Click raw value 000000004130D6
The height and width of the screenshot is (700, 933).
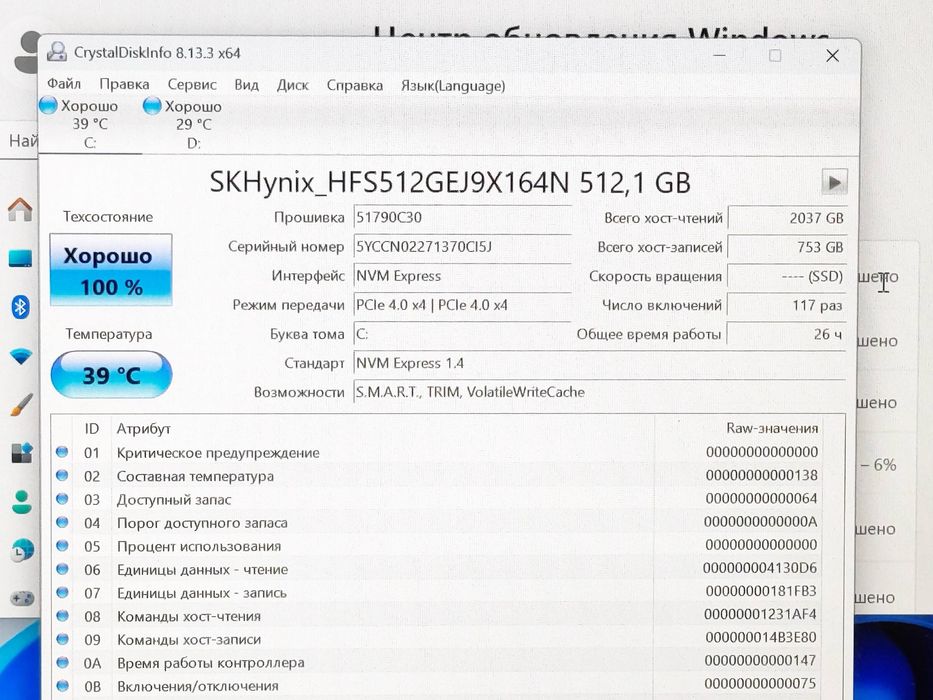point(760,568)
